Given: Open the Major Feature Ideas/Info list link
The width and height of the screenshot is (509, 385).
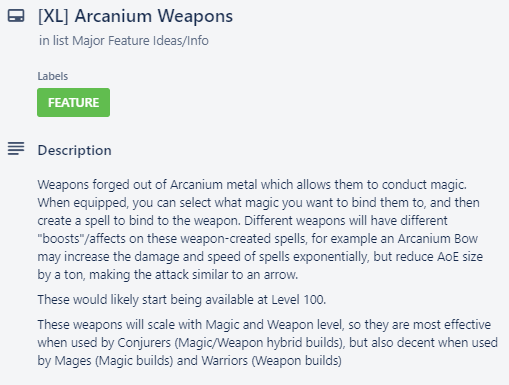Looking at the screenshot, I should tap(140, 41).
